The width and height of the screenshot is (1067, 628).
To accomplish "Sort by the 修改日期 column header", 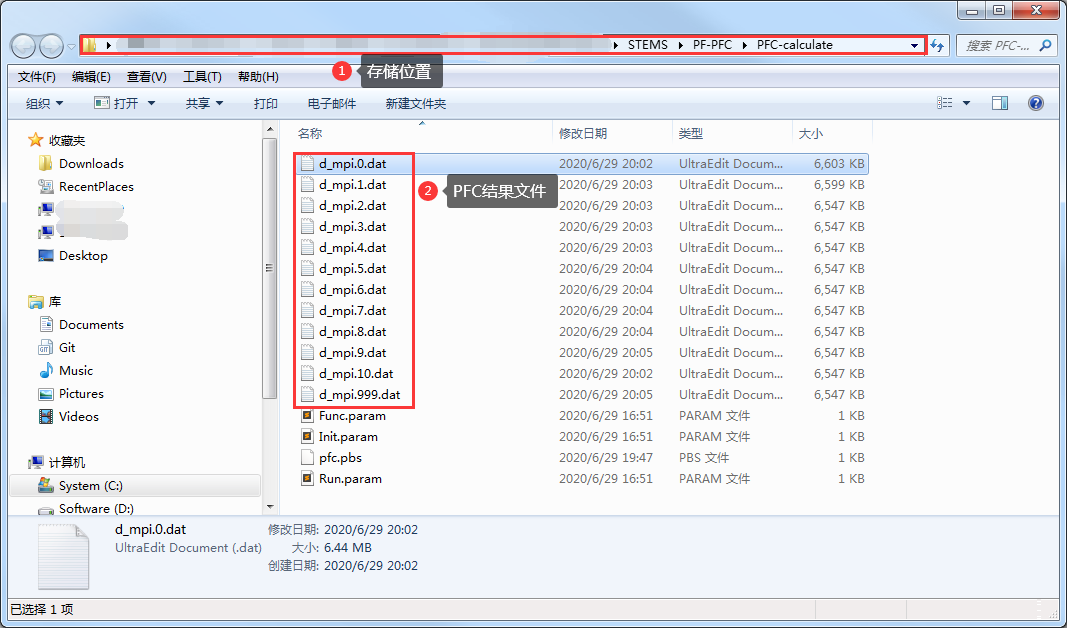I will (583, 133).
